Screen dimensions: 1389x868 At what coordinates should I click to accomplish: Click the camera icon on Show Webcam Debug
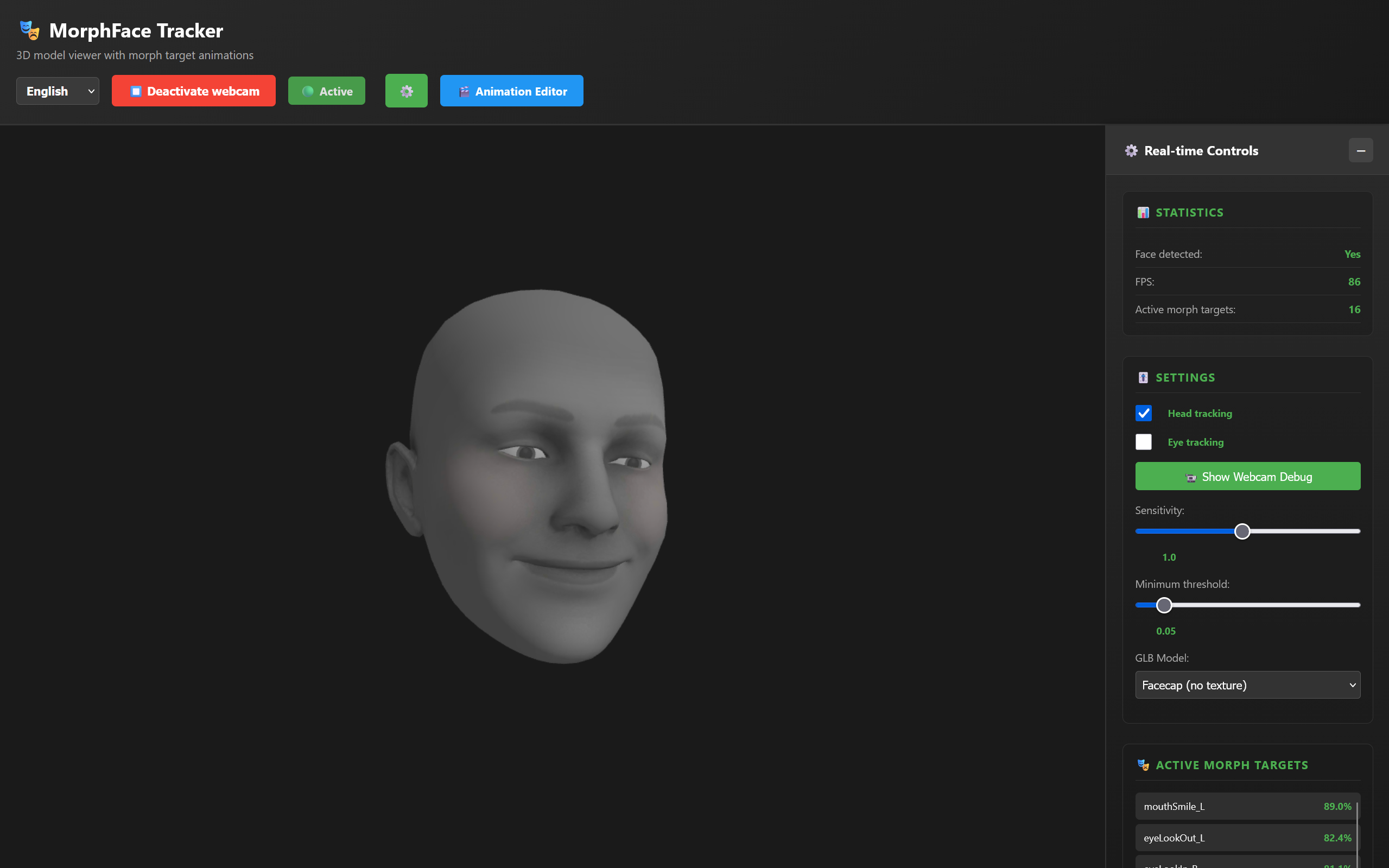1191,477
